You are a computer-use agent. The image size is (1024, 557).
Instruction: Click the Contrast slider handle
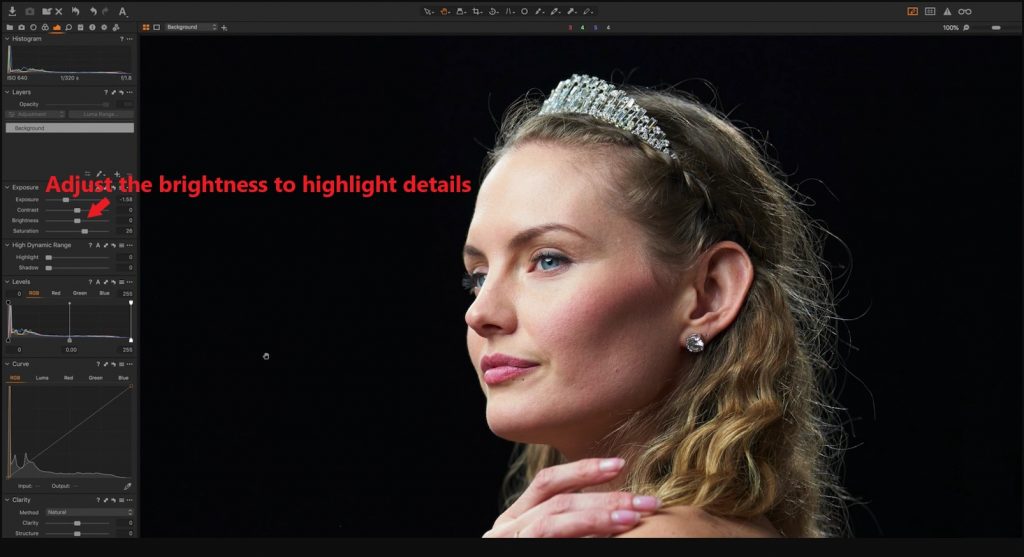click(77, 210)
